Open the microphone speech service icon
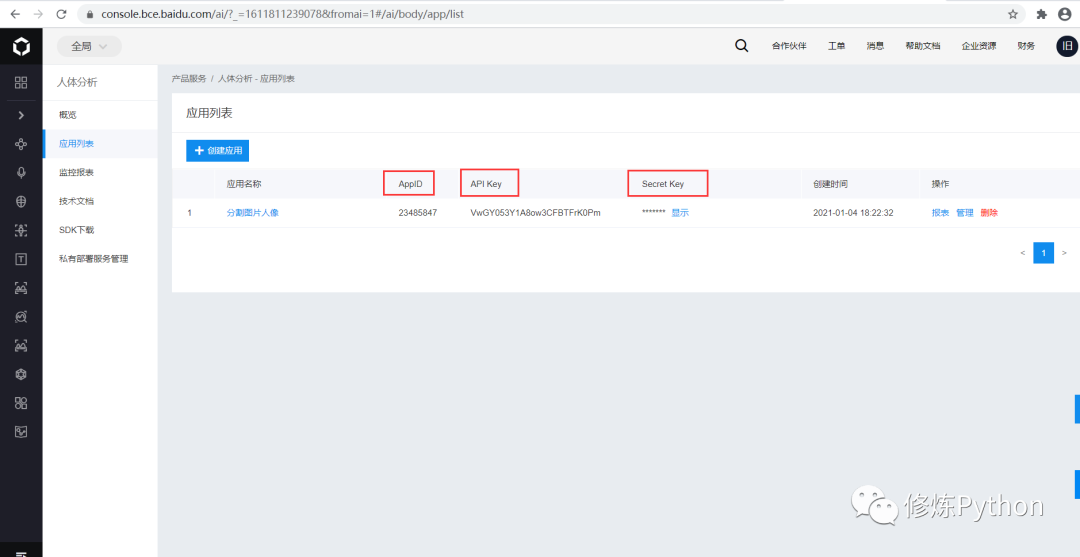 point(21,173)
